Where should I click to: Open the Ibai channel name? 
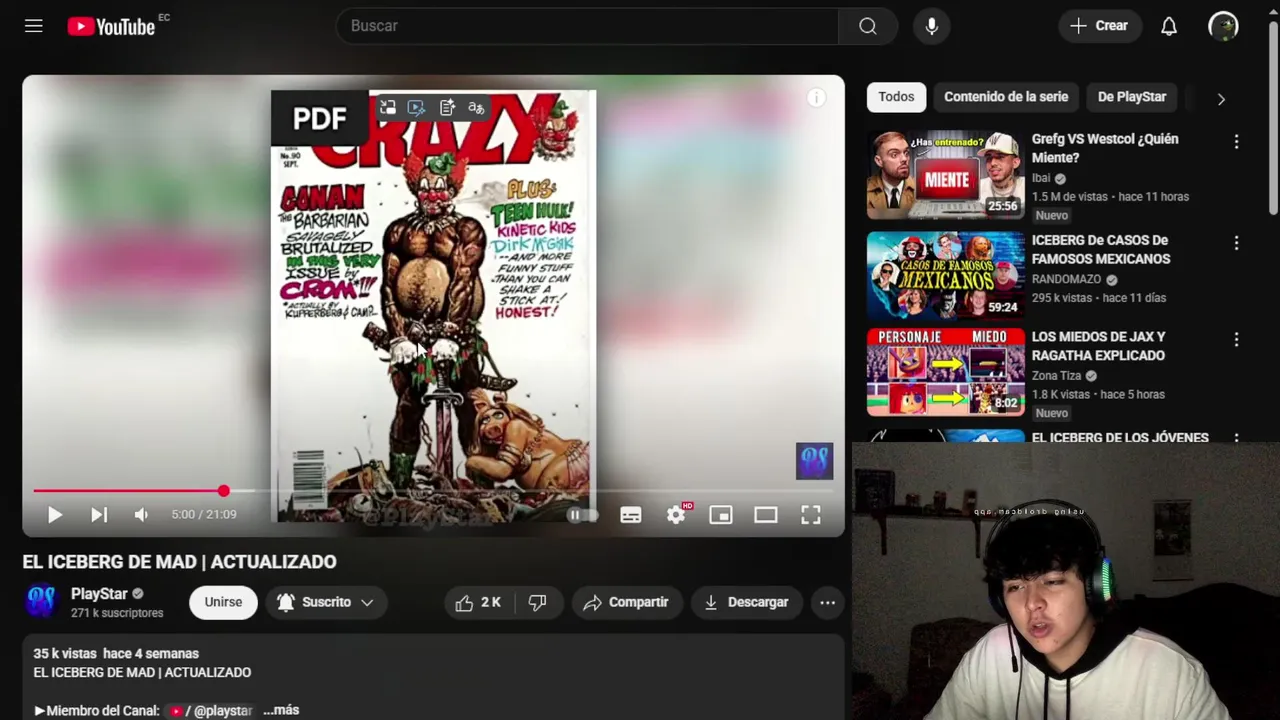[1041, 178]
